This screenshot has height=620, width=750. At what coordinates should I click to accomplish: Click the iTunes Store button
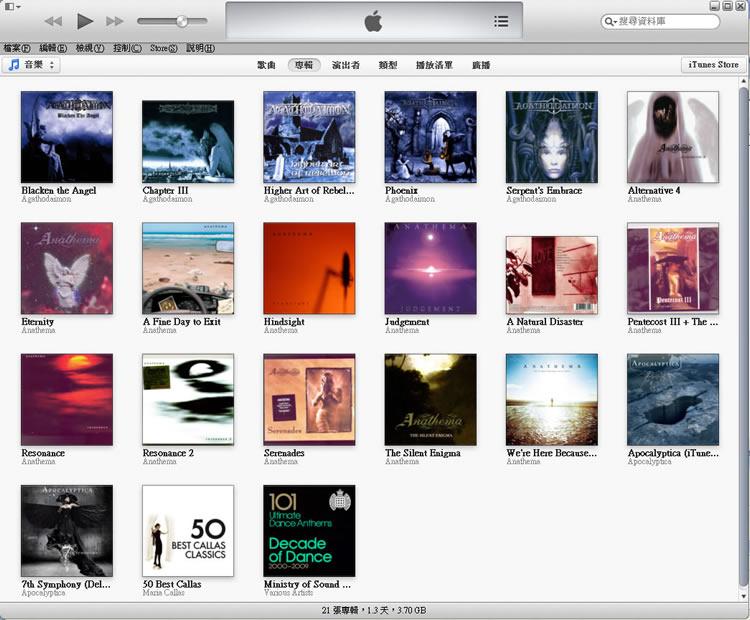coord(713,65)
